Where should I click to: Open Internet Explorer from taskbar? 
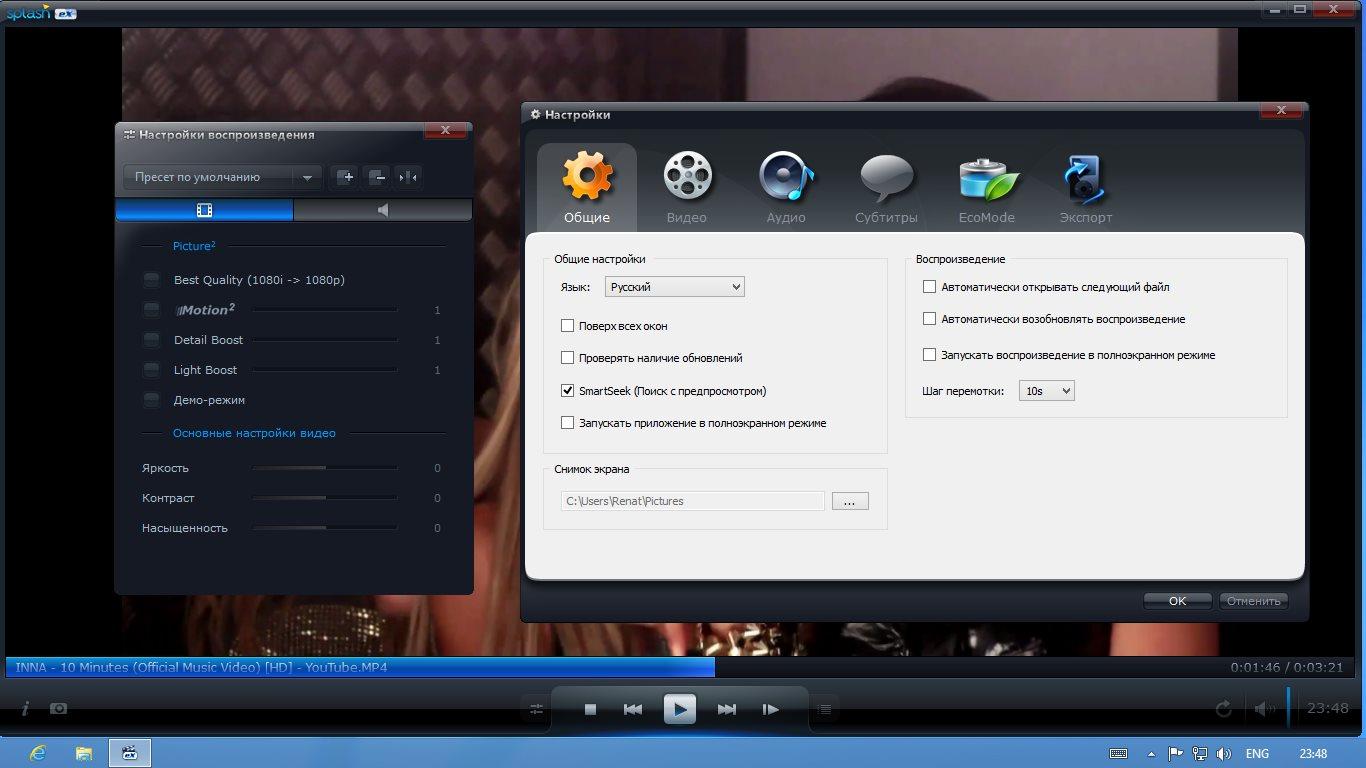pos(38,753)
